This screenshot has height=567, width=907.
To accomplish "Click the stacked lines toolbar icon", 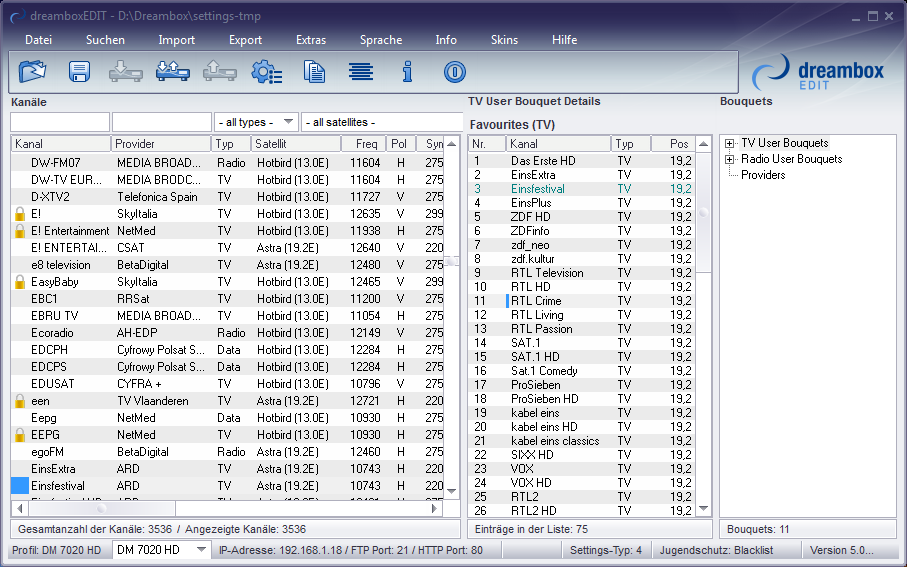I will coord(361,72).
